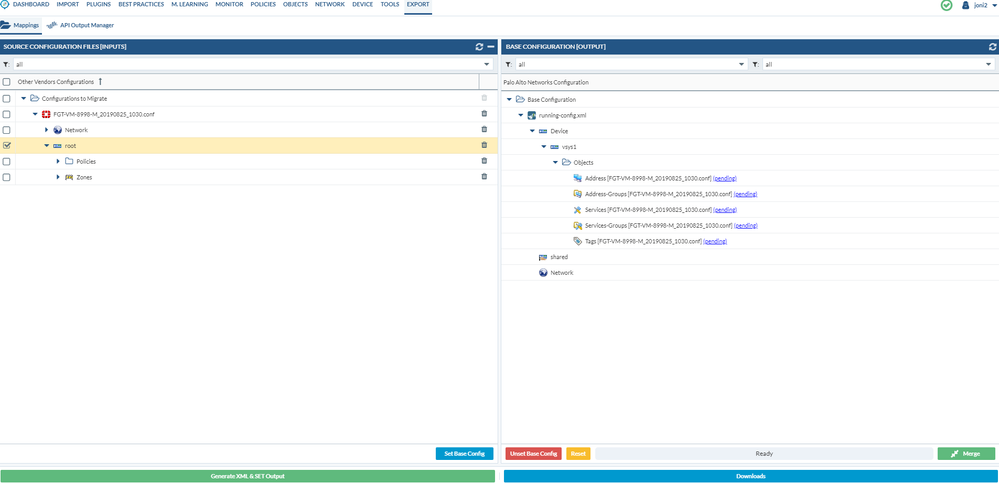This screenshot has height=483, width=999.
Task: Refresh the Source Configuration Files panel
Action: point(479,46)
